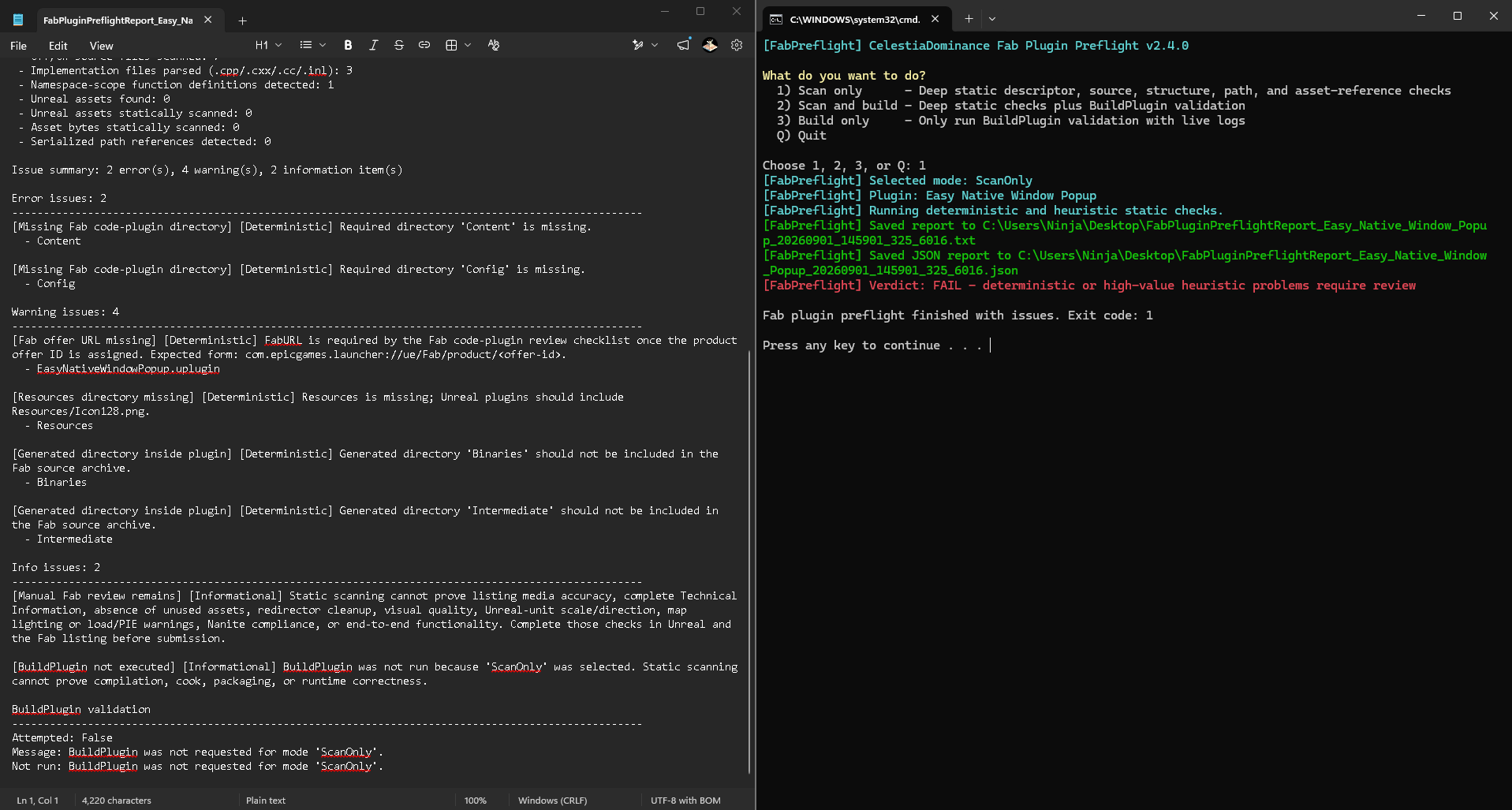This screenshot has height=810, width=1512.
Task: Open the what's new megaphone icon
Action: [x=683, y=45]
